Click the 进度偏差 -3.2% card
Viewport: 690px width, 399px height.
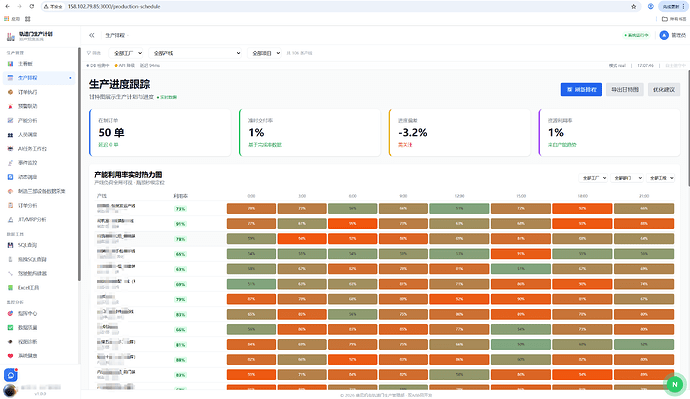tap(459, 132)
